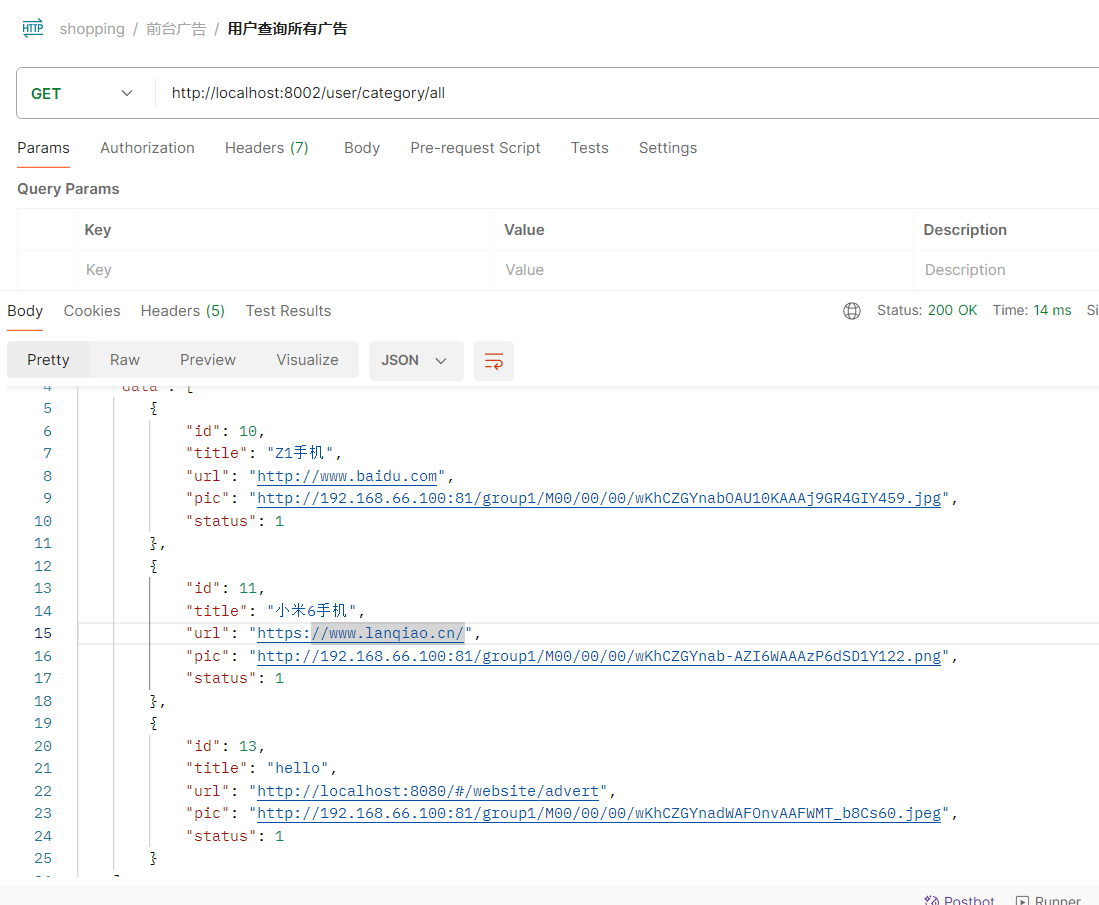This screenshot has width=1099, height=905.
Task: Toggle the word wrap icon
Action: pos(493,361)
